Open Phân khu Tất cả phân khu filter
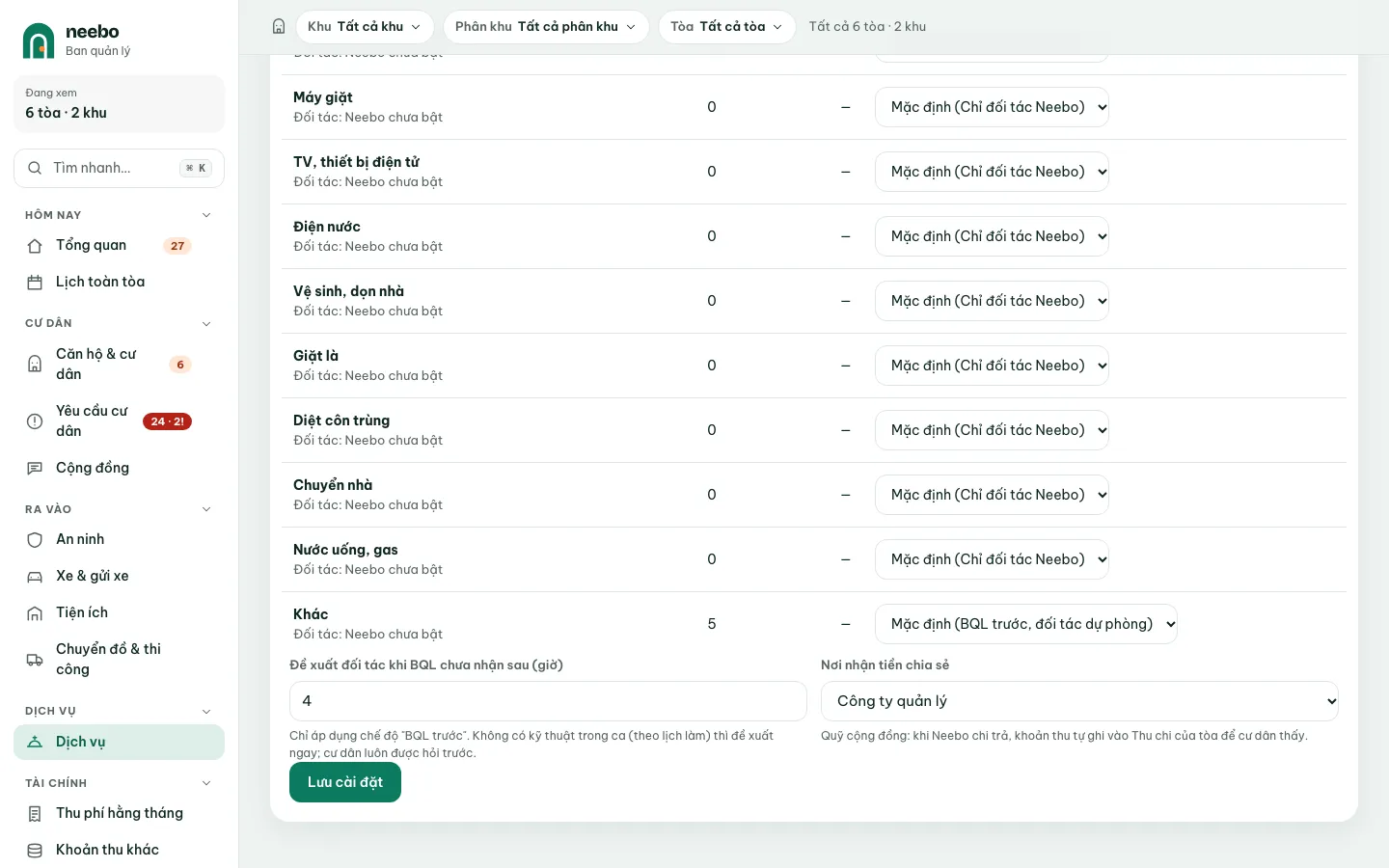The height and width of the screenshot is (868, 1389). [546, 27]
